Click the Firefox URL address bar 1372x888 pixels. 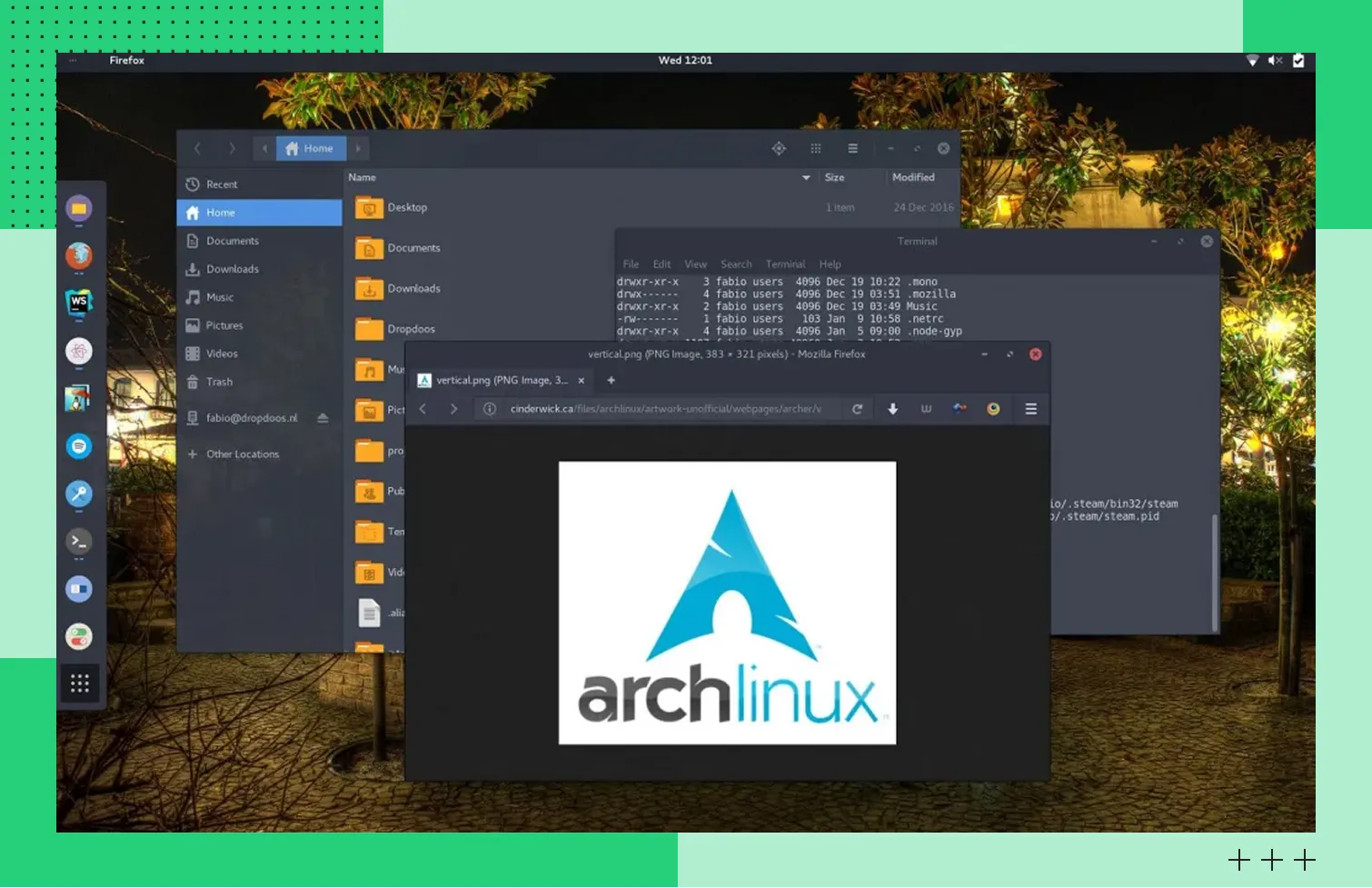click(665, 409)
